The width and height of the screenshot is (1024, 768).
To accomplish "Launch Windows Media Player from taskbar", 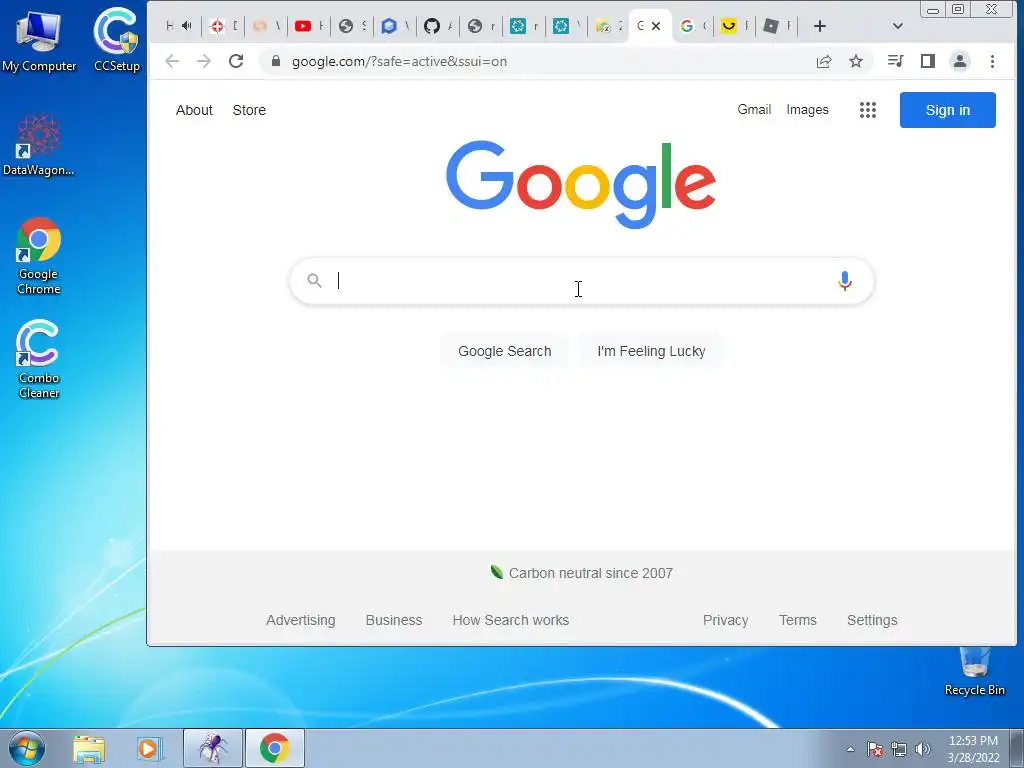I will 148,748.
